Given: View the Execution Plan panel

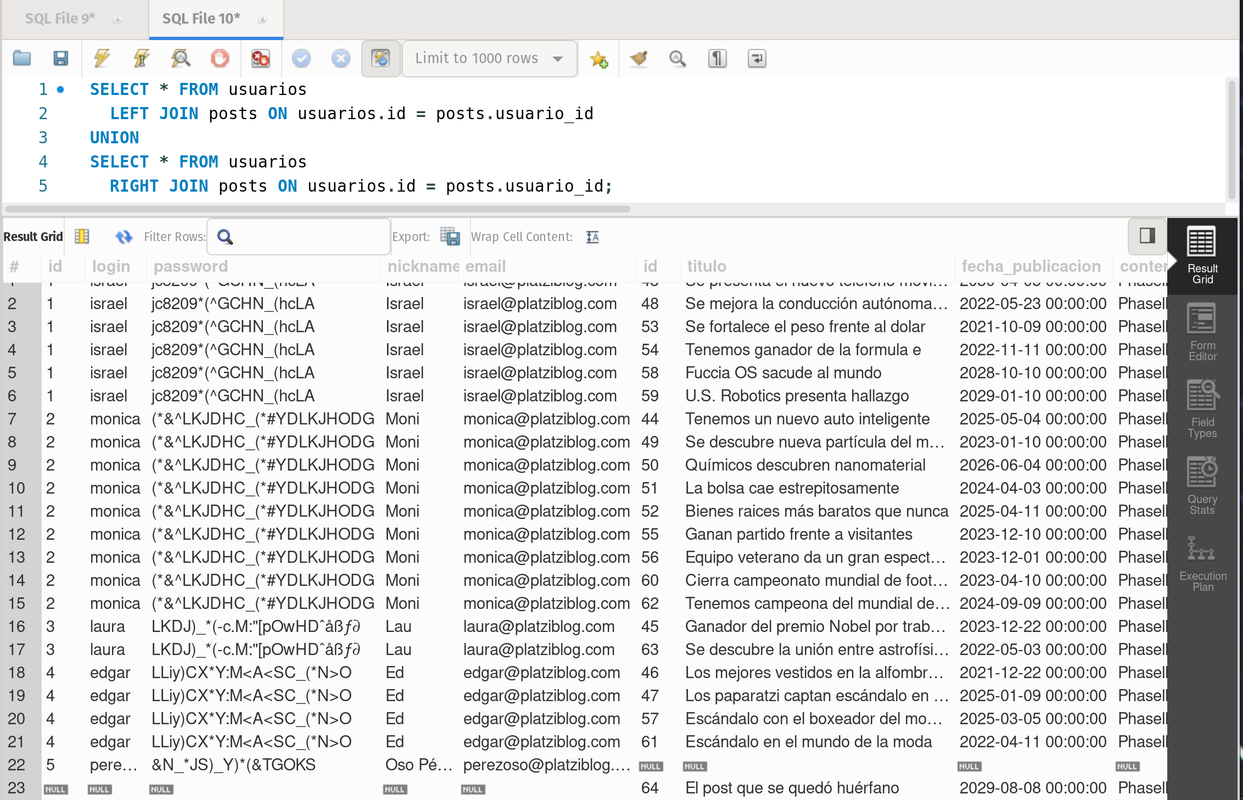Looking at the screenshot, I should click(1202, 563).
